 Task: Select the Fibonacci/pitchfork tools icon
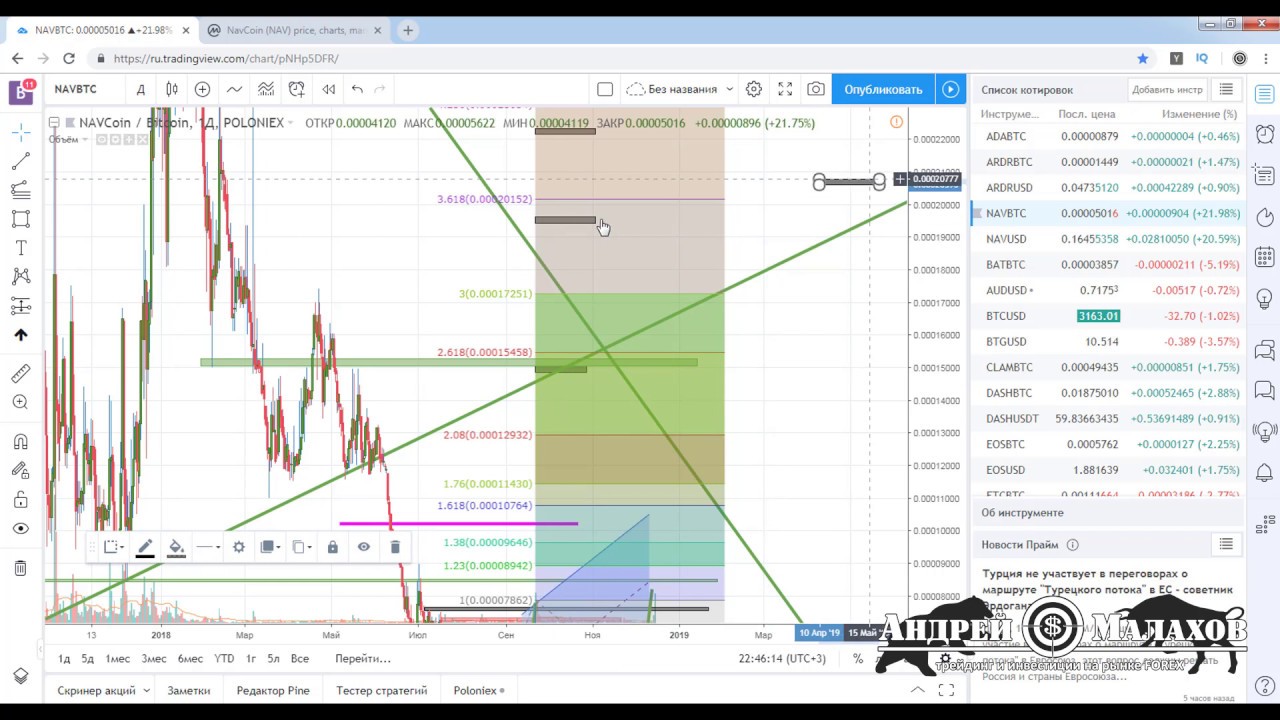coord(21,190)
